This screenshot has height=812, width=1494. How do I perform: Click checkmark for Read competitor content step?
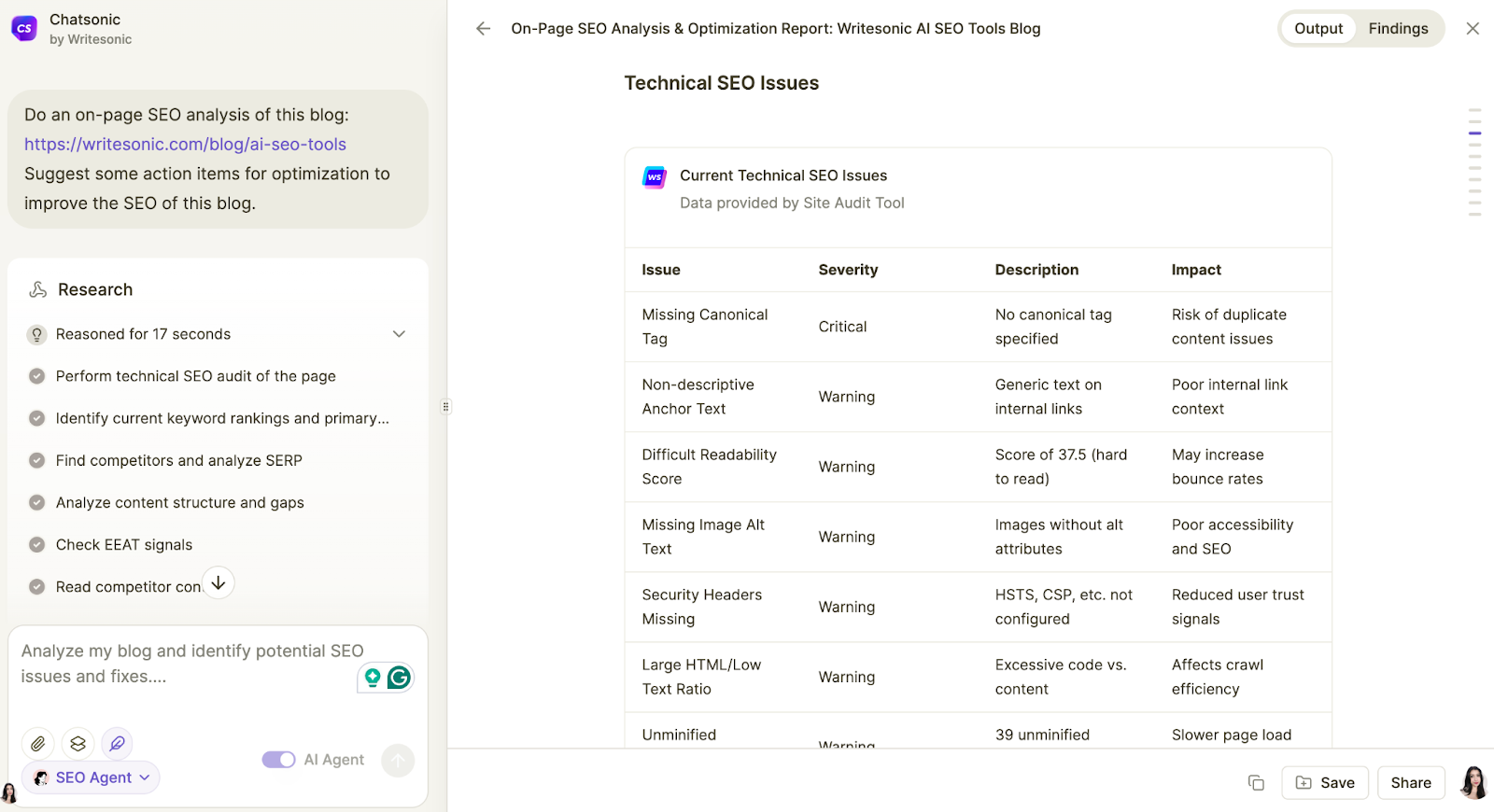(36, 587)
